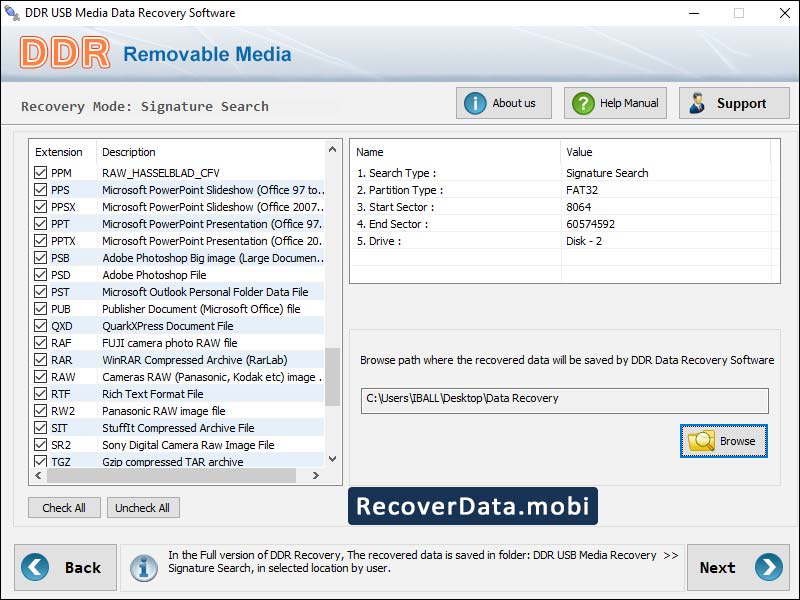Uncheck the RAF extension checkbox
800x600 pixels.
(40, 343)
